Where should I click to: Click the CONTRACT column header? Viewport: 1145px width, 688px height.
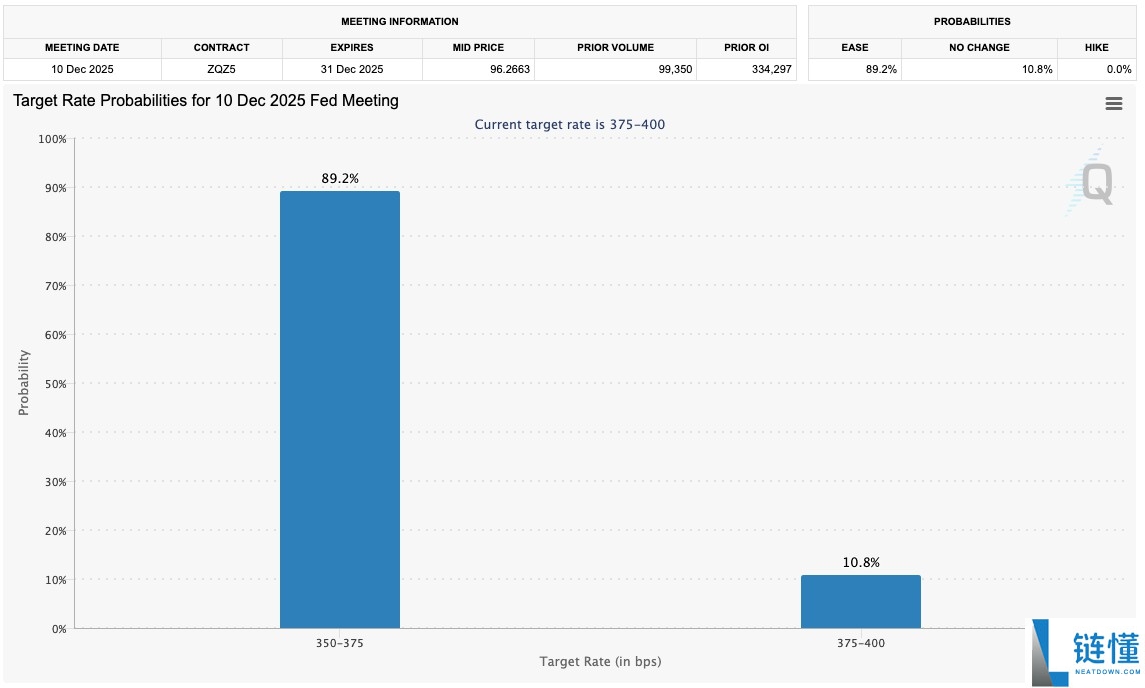point(222,48)
